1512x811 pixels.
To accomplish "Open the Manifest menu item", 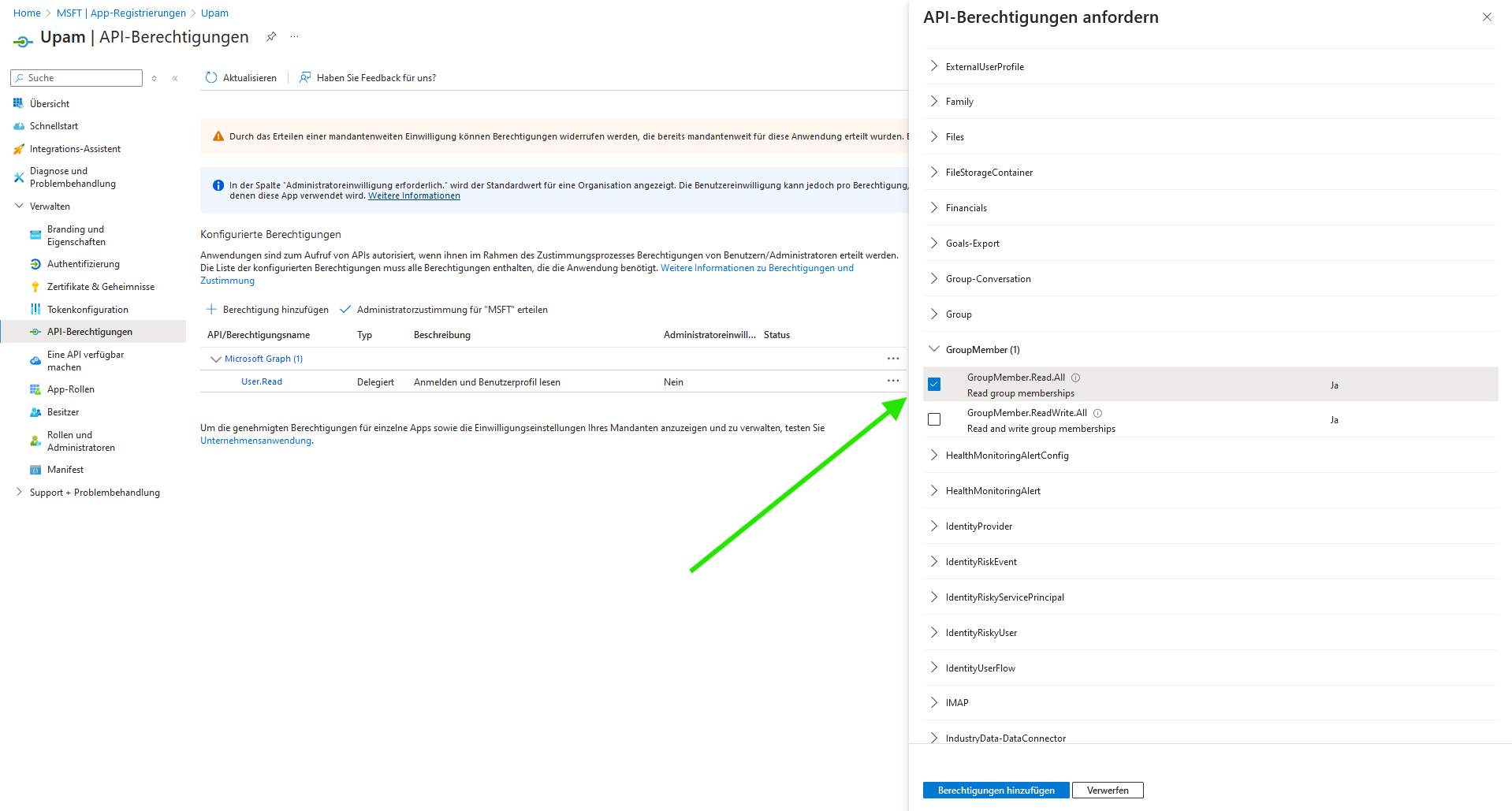I will (65, 470).
